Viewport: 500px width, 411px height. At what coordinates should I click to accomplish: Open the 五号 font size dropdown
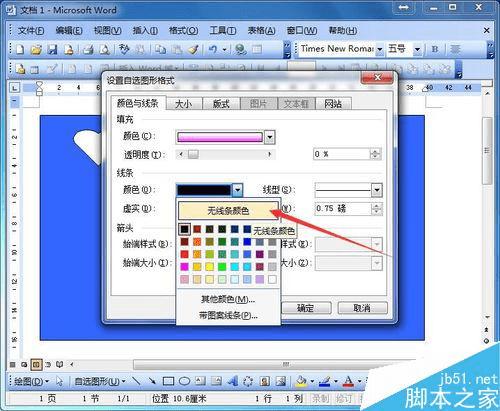(417, 49)
